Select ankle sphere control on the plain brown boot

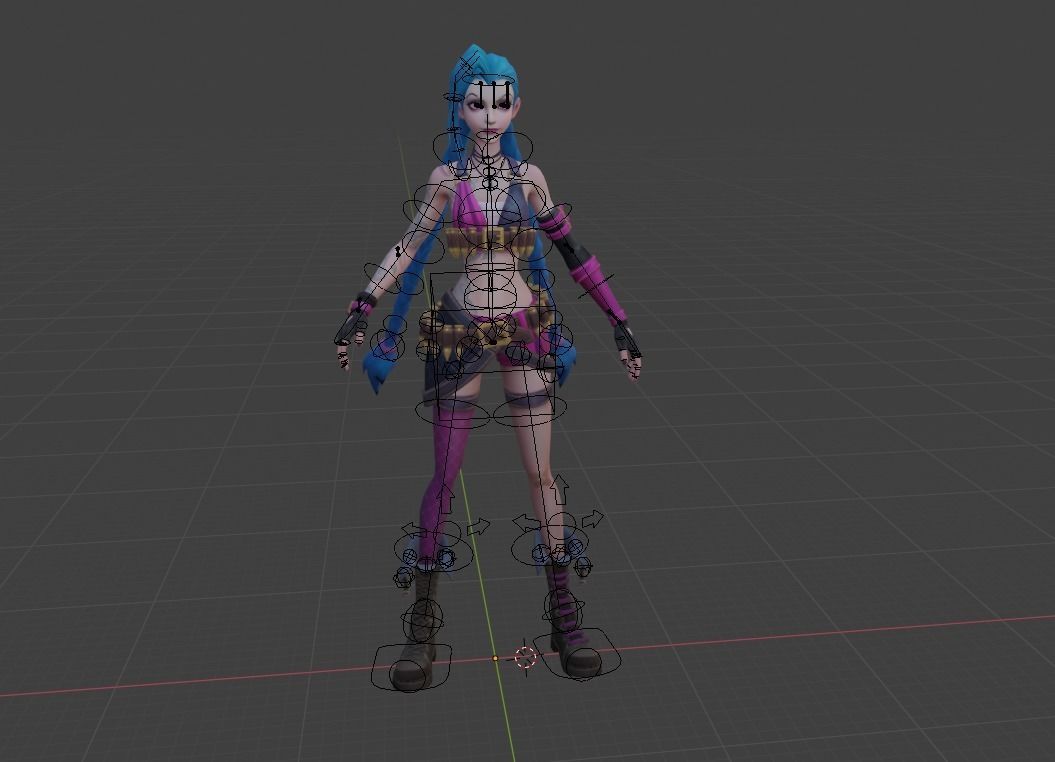click(423, 619)
